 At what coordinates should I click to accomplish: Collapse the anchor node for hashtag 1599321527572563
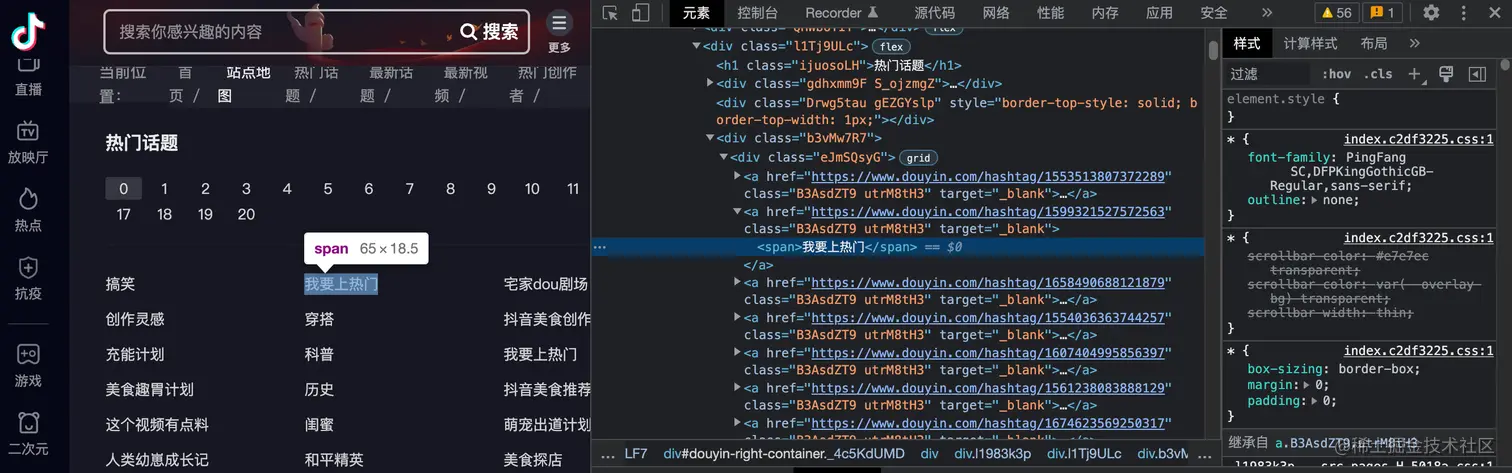(738, 212)
